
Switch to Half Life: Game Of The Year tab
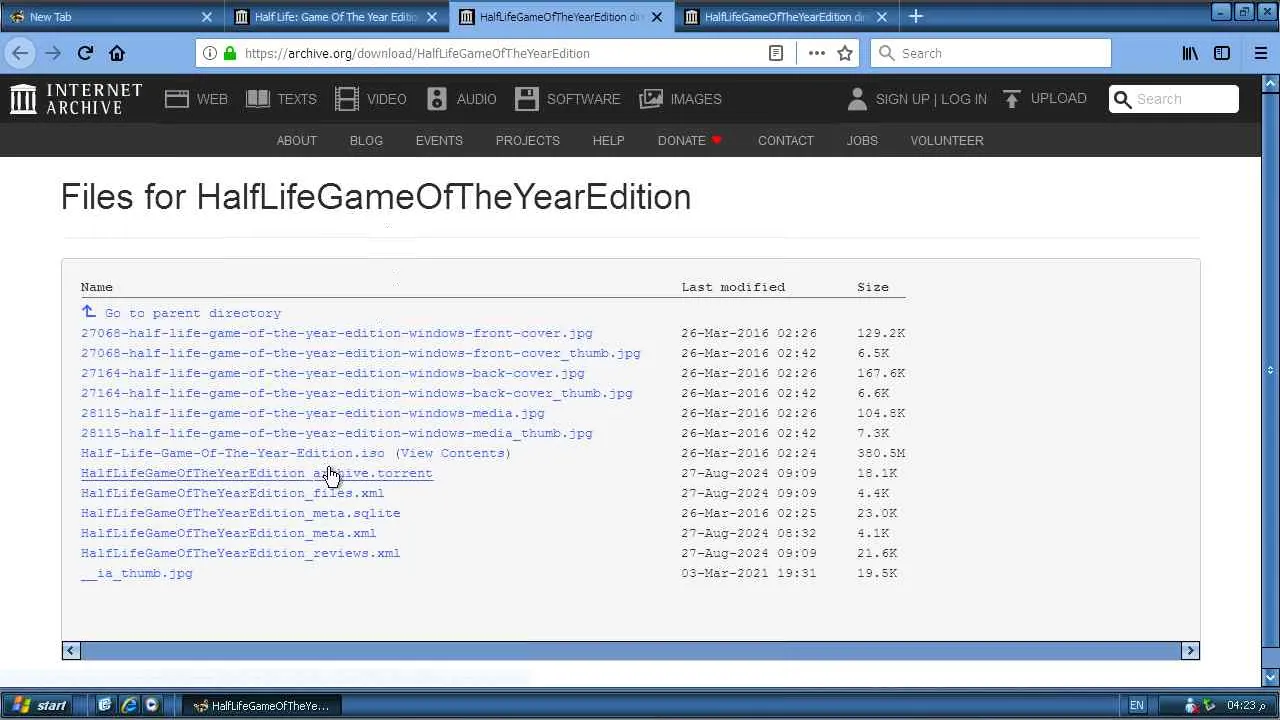click(x=336, y=17)
